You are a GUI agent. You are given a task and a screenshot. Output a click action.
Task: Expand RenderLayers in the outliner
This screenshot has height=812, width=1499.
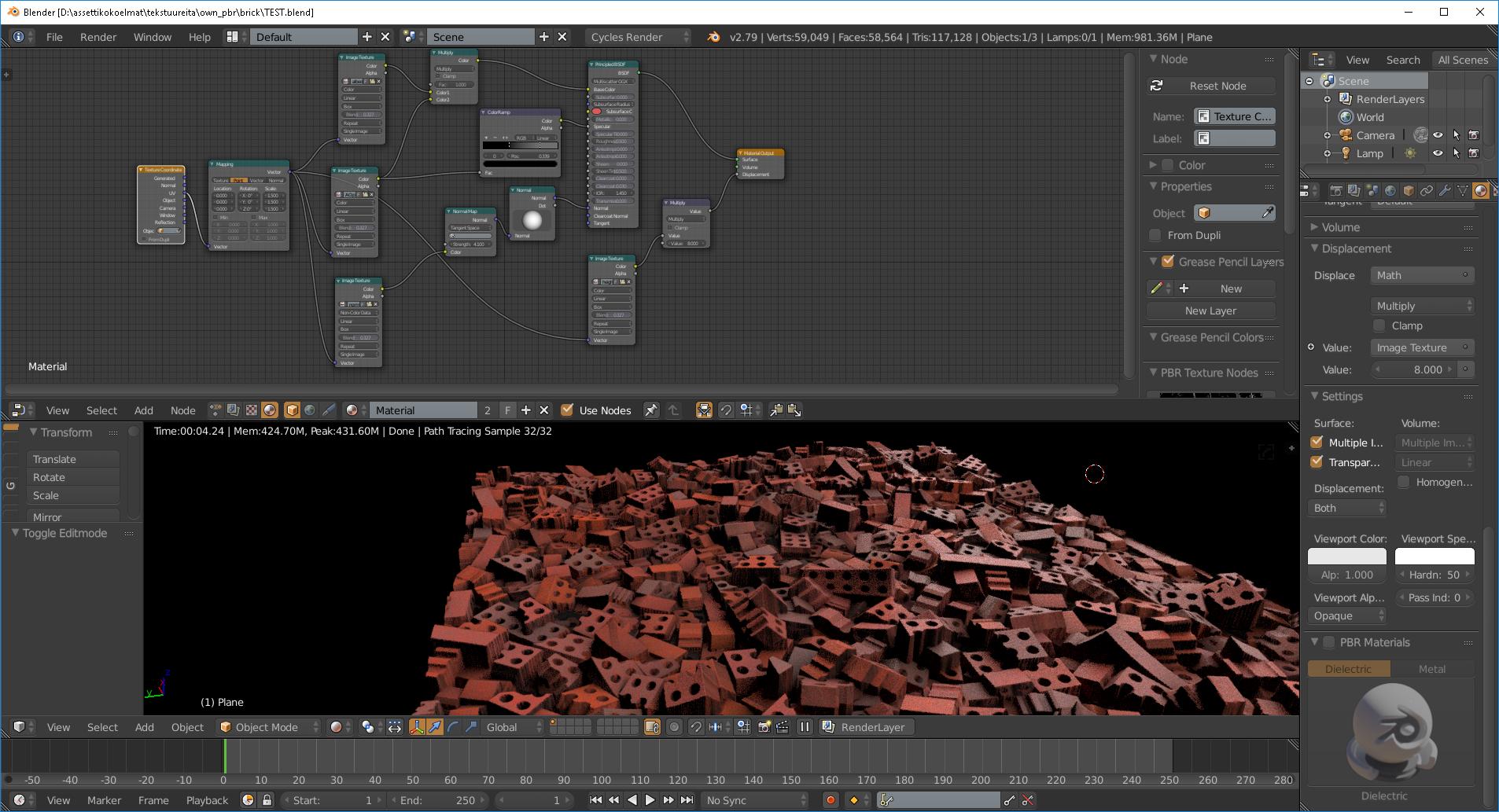[x=1328, y=99]
